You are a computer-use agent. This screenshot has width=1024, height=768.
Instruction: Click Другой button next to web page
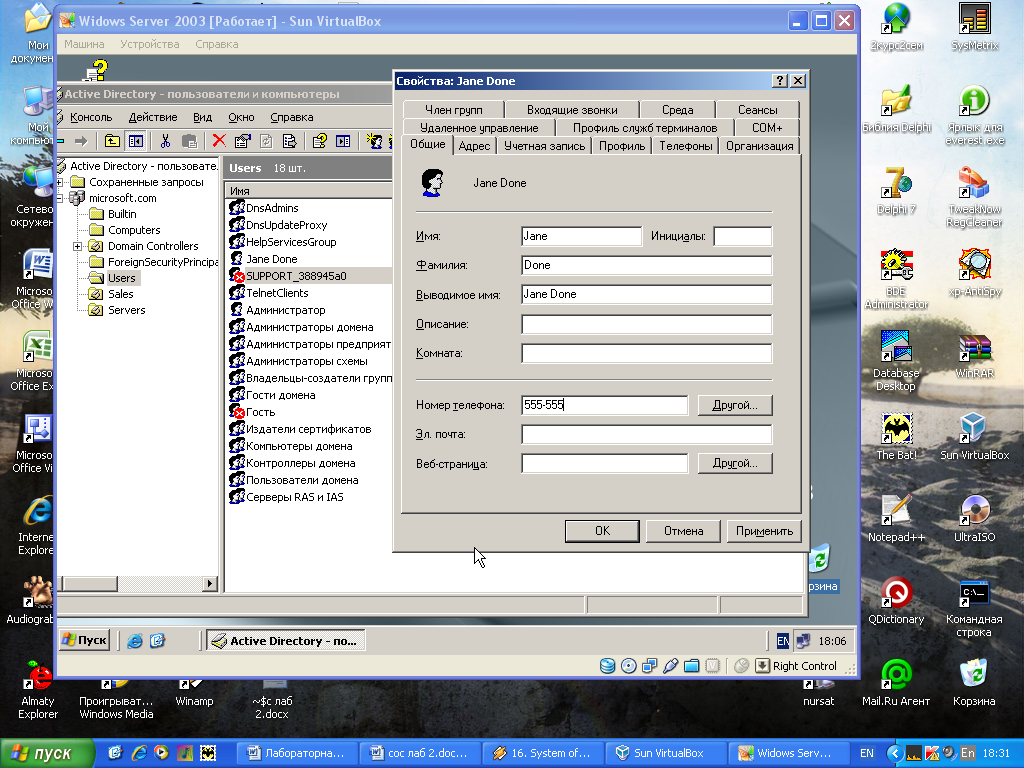(735, 463)
